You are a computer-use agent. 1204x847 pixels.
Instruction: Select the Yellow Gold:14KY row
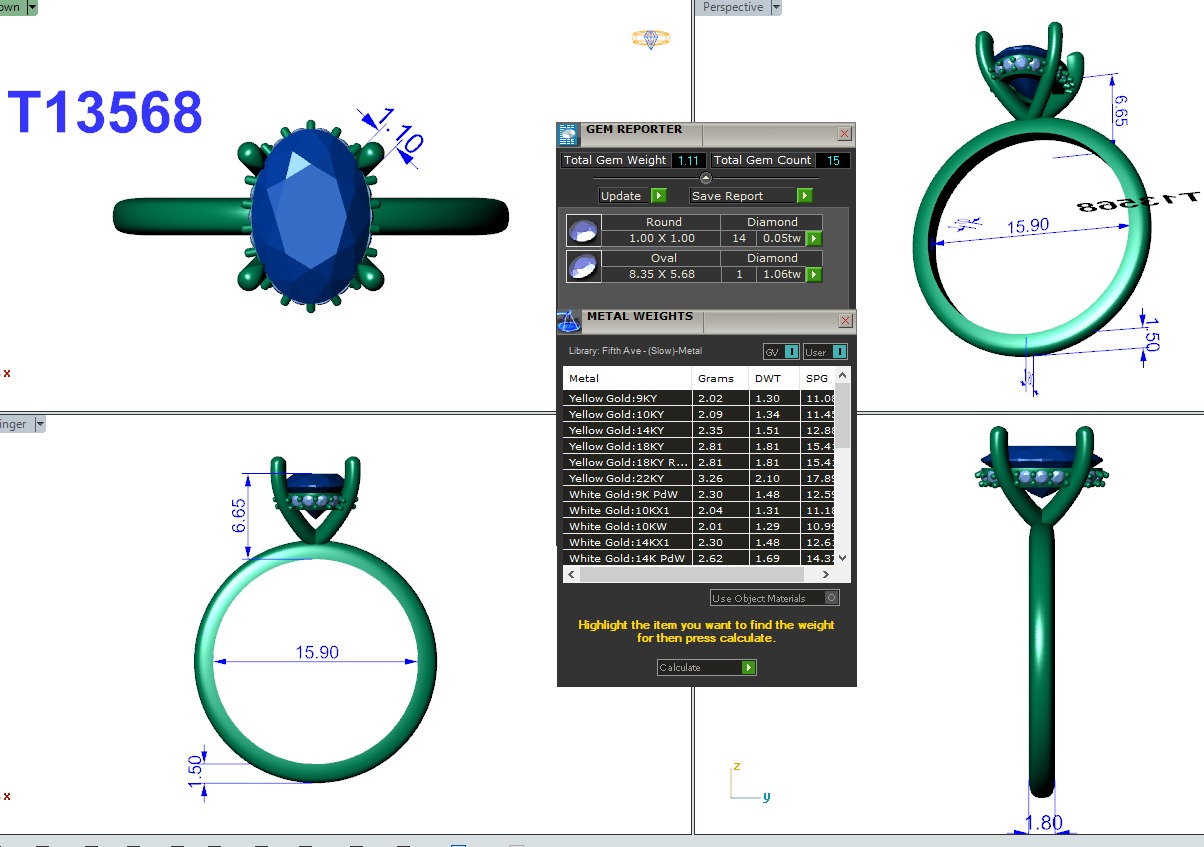(x=699, y=430)
